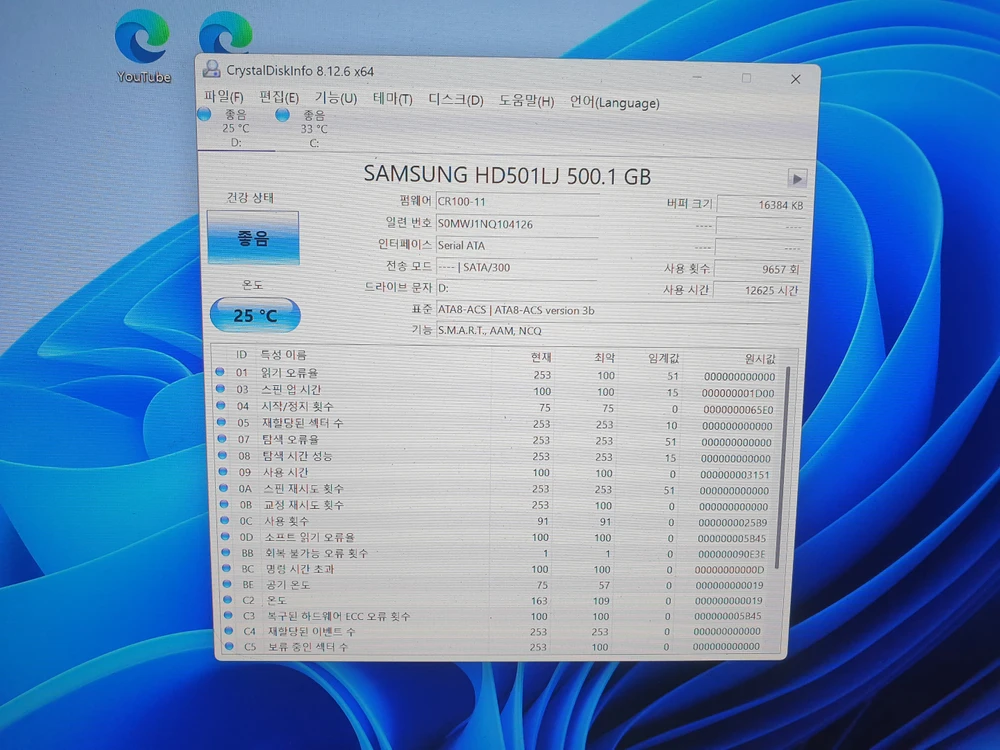
Task: Click the firmware field CR100-11
Action: point(517,202)
